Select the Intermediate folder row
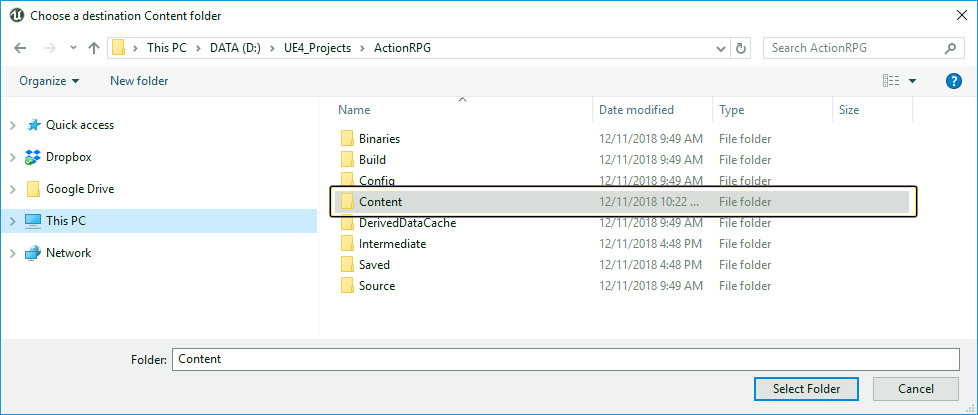 [x=392, y=244]
